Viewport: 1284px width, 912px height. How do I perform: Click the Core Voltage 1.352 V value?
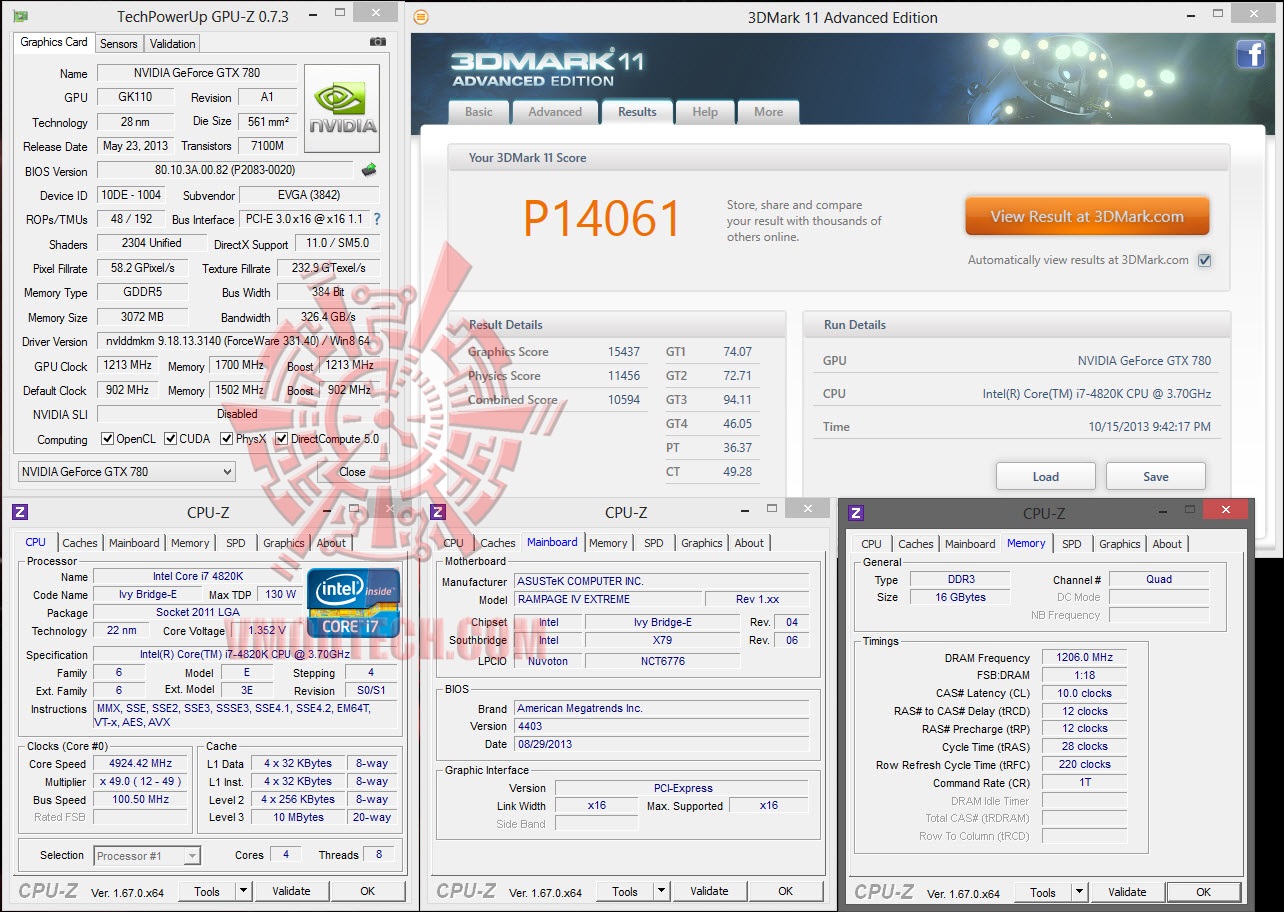[x=266, y=631]
